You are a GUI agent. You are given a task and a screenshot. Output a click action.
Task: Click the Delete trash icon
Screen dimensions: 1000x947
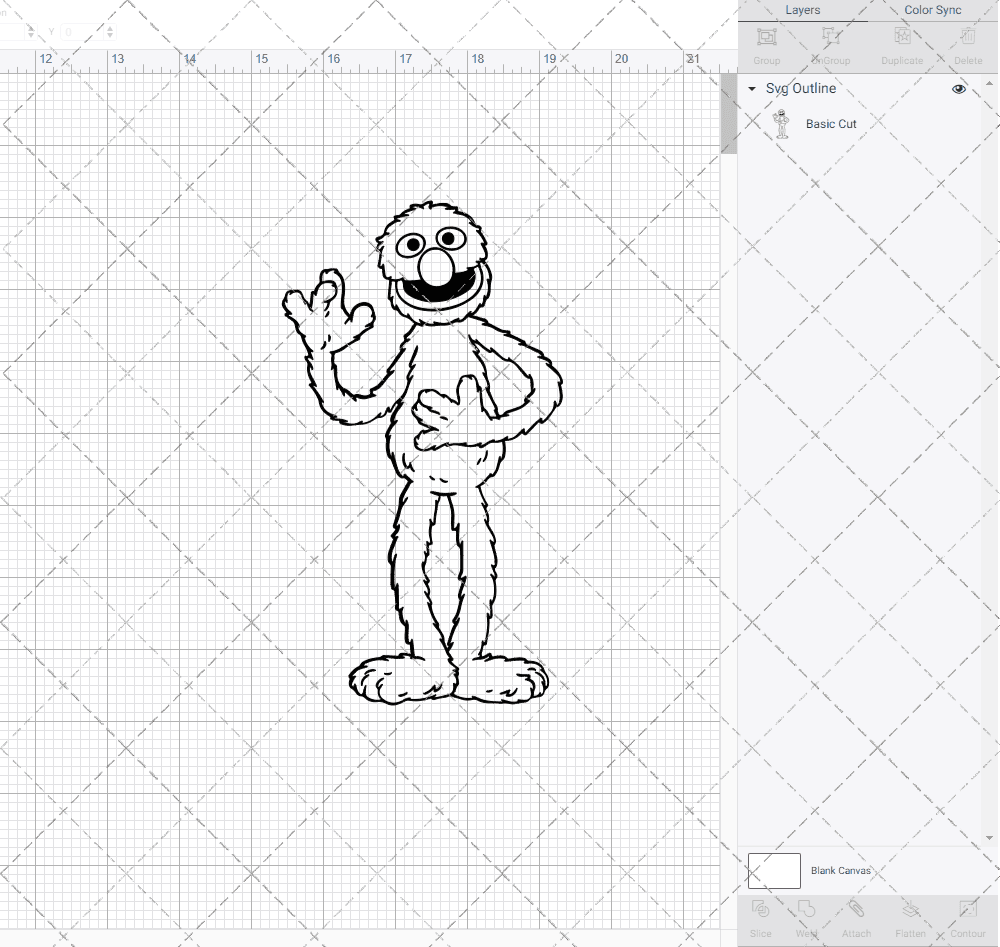click(x=968, y=37)
